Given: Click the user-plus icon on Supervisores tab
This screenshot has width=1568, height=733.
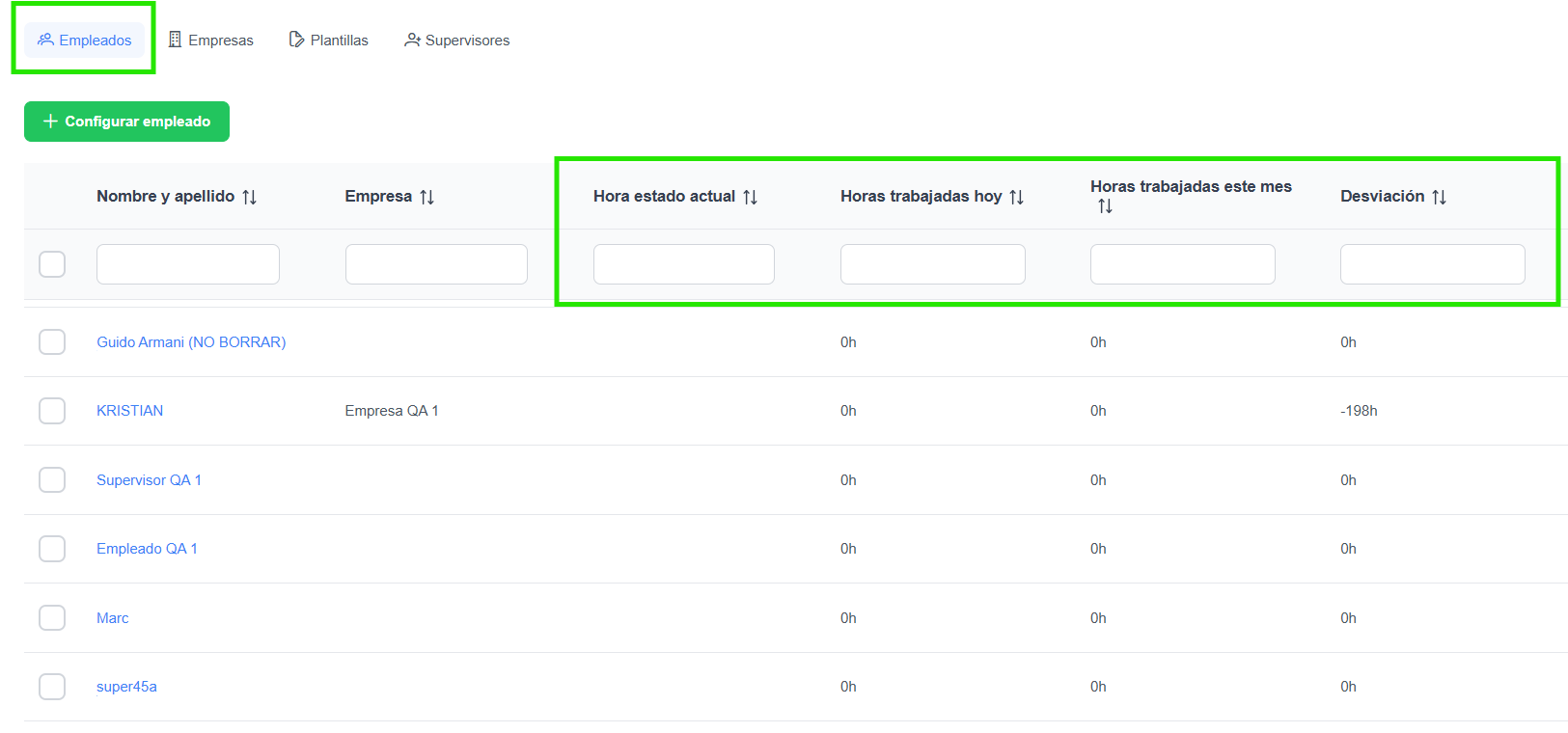Looking at the screenshot, I should pos(412,40).
